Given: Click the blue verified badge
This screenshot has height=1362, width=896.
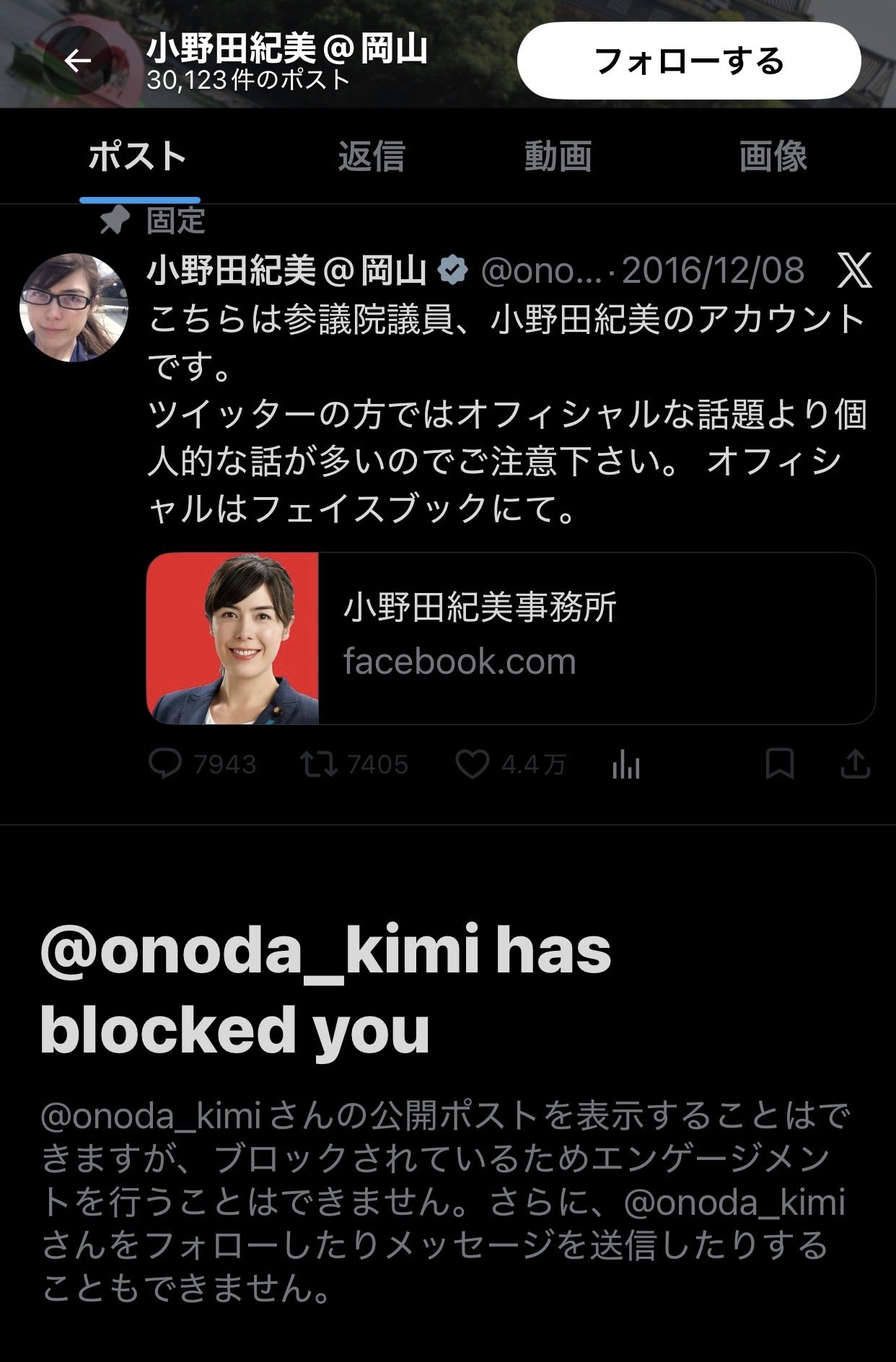Looking at the screenshot, I should click(x=453, y=271).
